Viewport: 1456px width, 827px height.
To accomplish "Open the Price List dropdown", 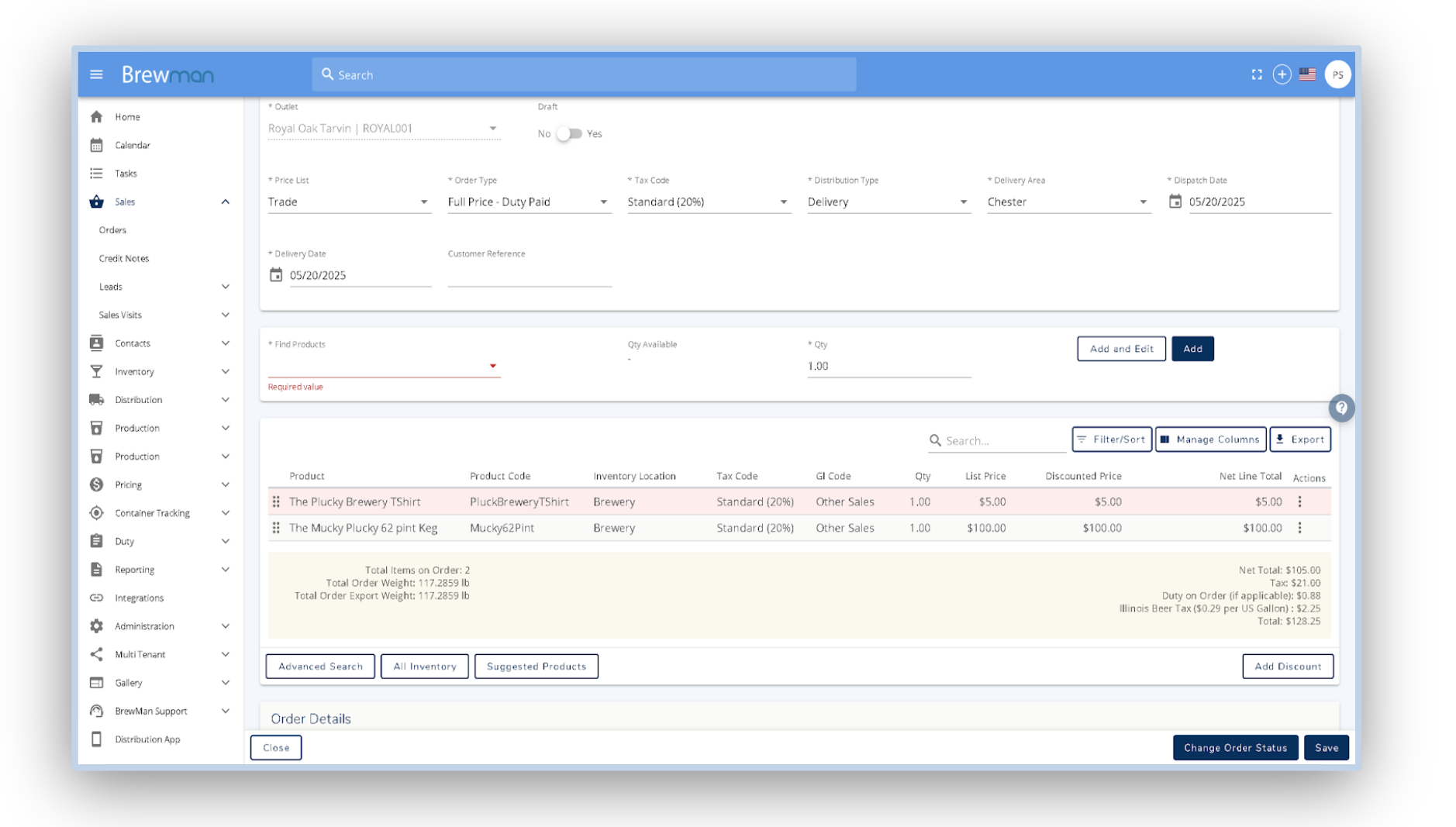I will tap(349, 202).
